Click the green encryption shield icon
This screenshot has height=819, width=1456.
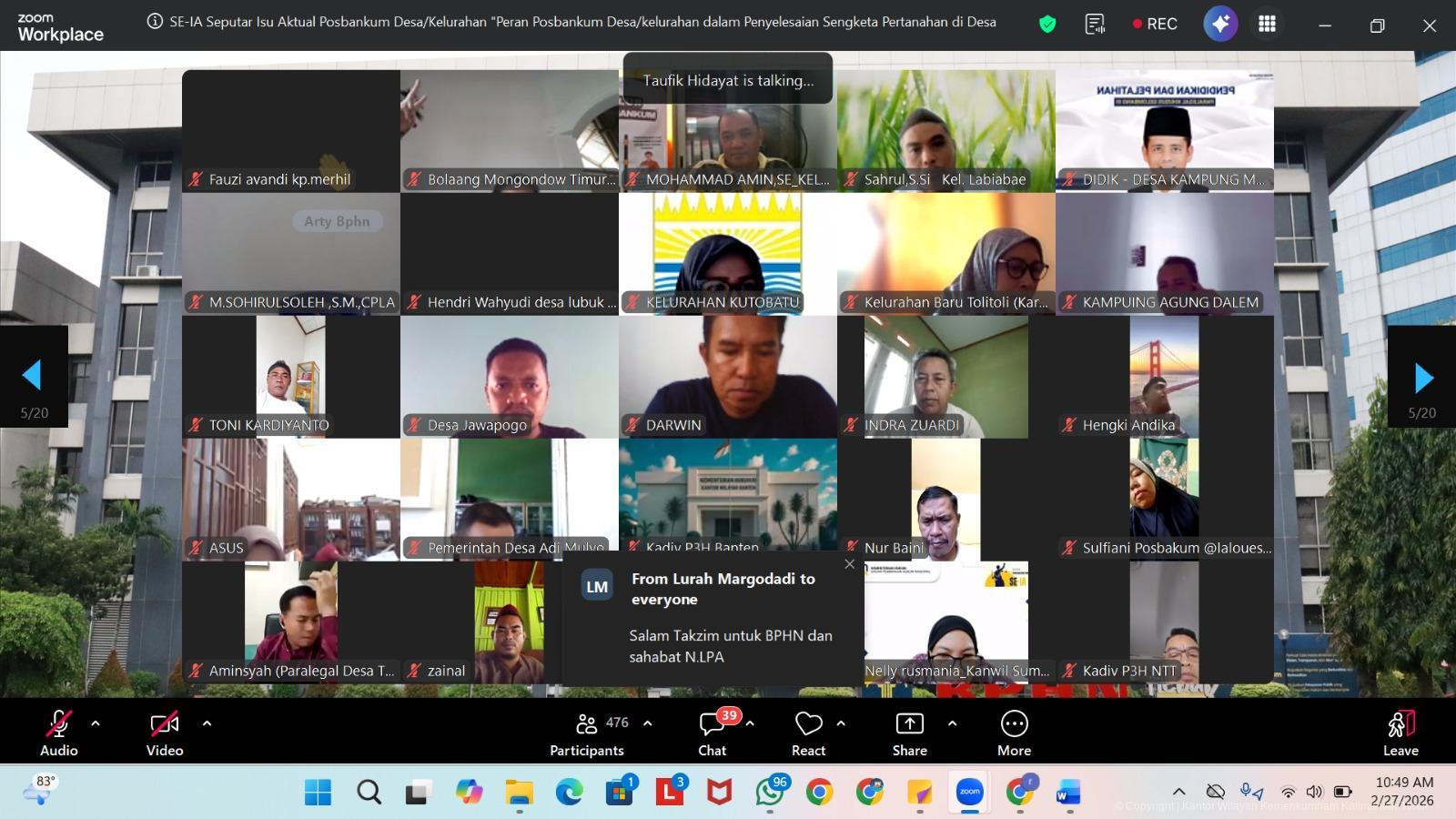pyautogui.click(x=1047, y=25)
